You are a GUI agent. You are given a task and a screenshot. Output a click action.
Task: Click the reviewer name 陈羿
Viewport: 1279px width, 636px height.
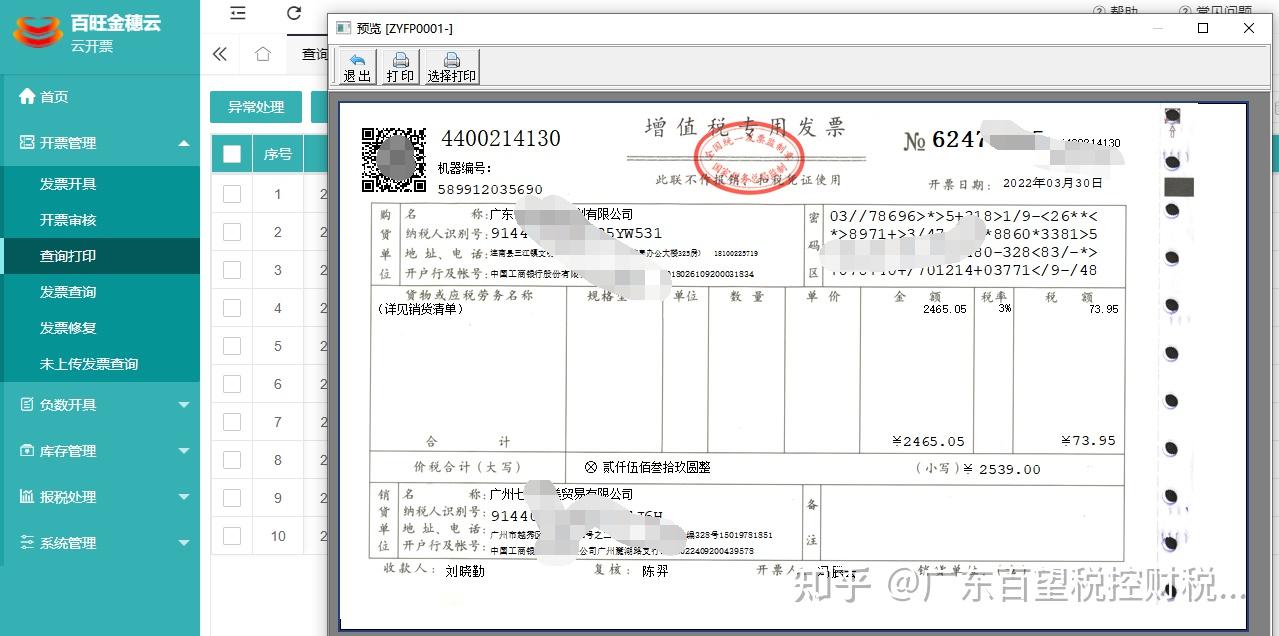tap(655, 571)
